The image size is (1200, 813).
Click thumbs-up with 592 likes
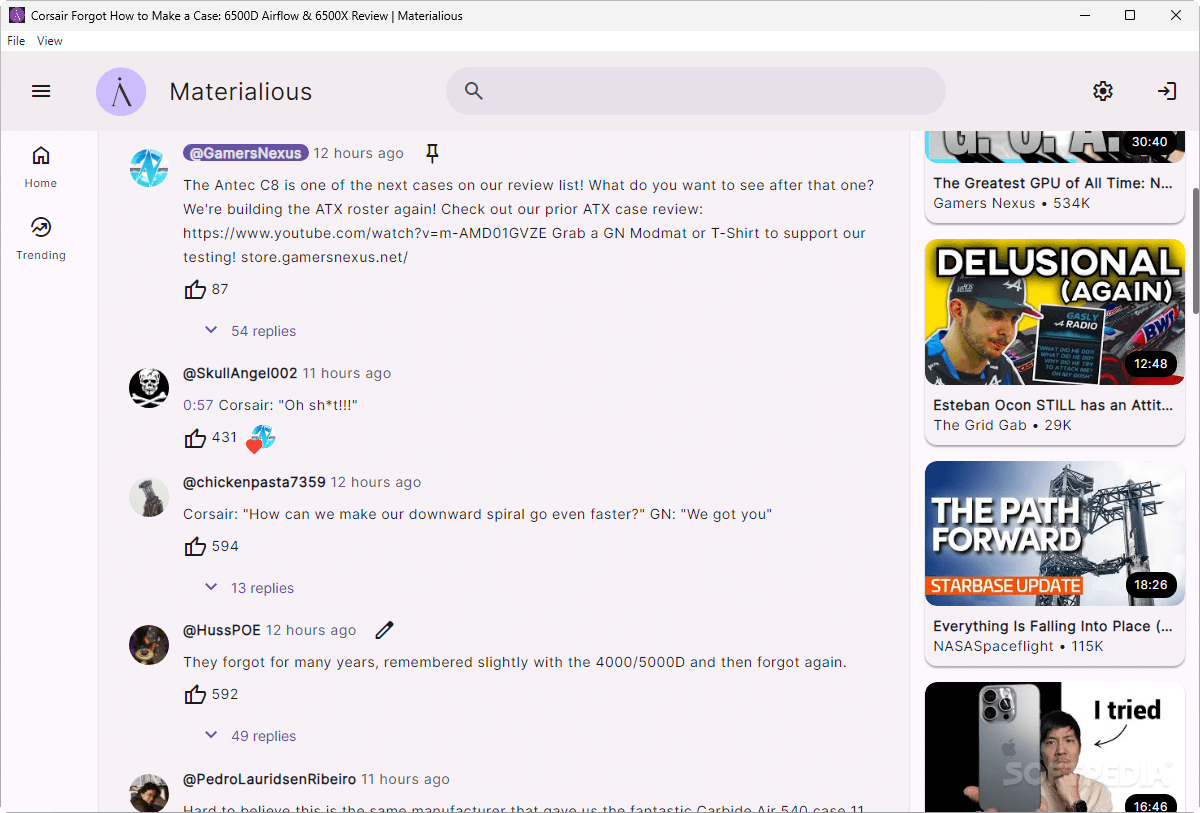click(x=195, y=694)
